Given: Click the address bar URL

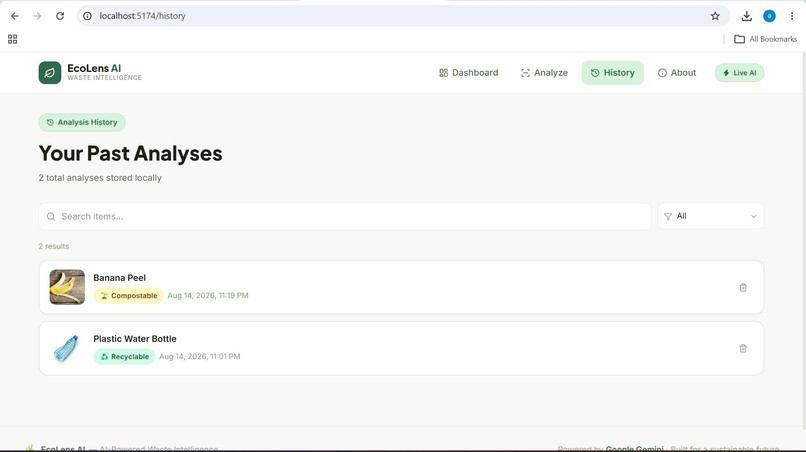Looking at the screenshot, I should pos(142,16).
